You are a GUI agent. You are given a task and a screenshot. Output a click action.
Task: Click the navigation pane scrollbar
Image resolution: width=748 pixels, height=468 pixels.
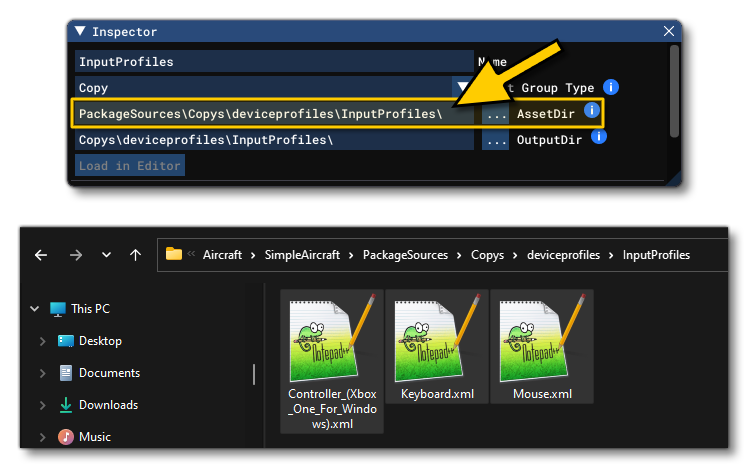coord(254,374)
